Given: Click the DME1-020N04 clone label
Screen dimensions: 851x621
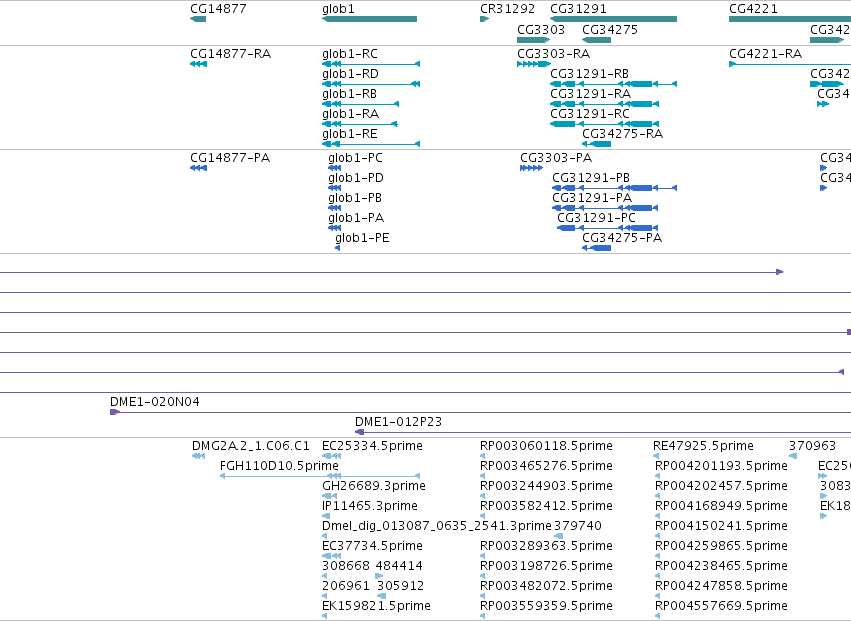Looking at the screenshot, I should click(x=155, y=402).
